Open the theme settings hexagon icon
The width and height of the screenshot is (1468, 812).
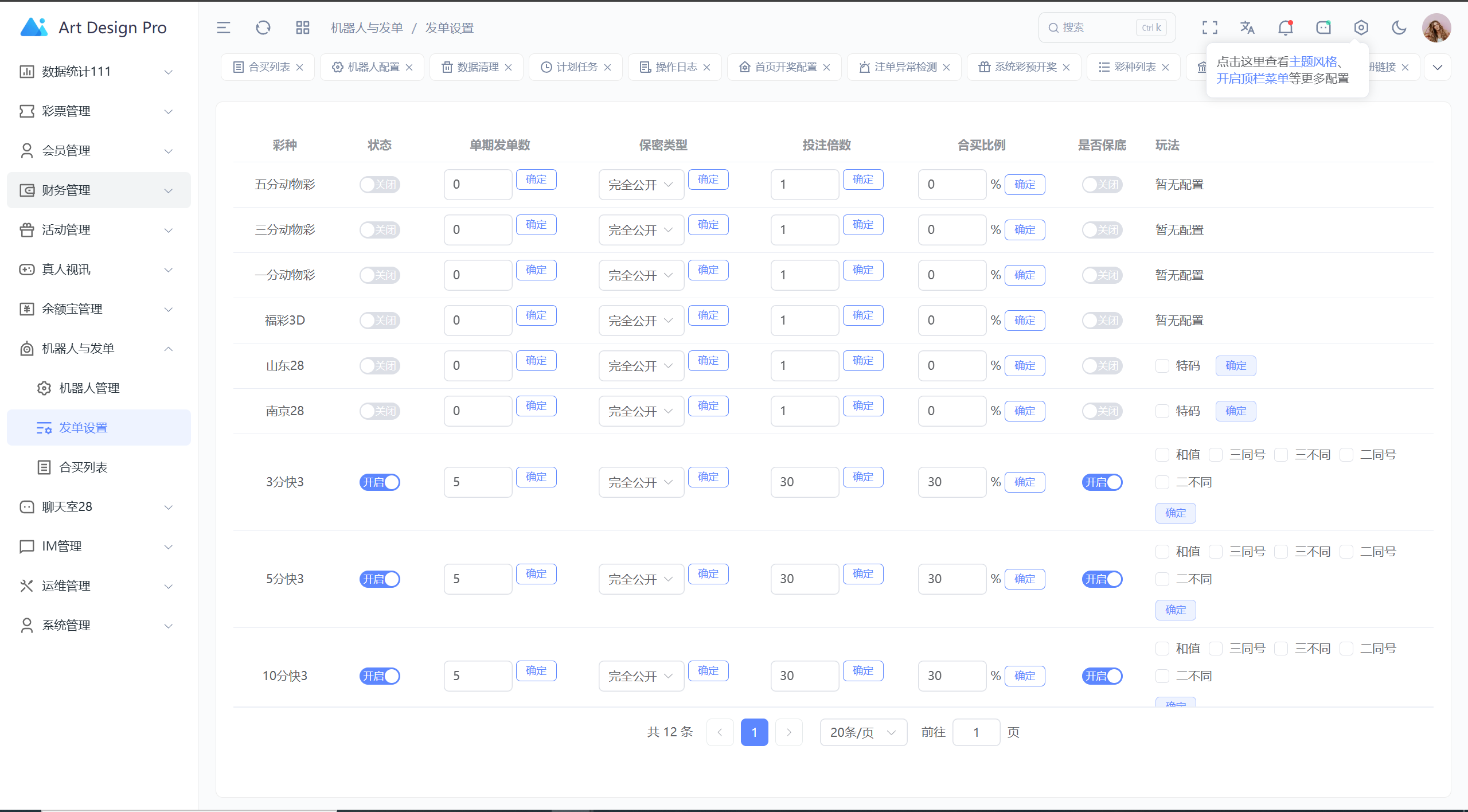click(x=1361, y=28)
